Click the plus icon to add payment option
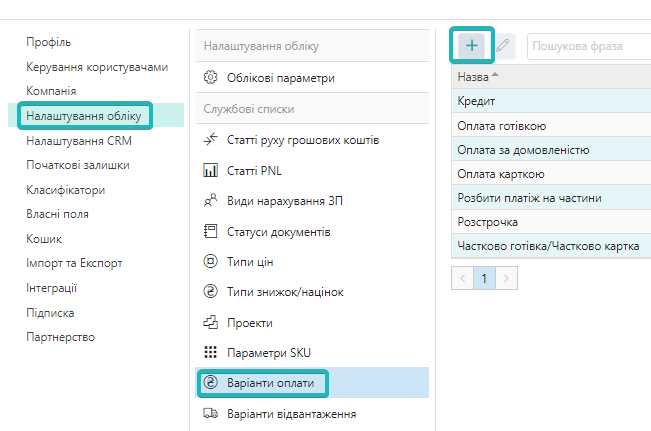The image size is (651, 431). (472, 46)
